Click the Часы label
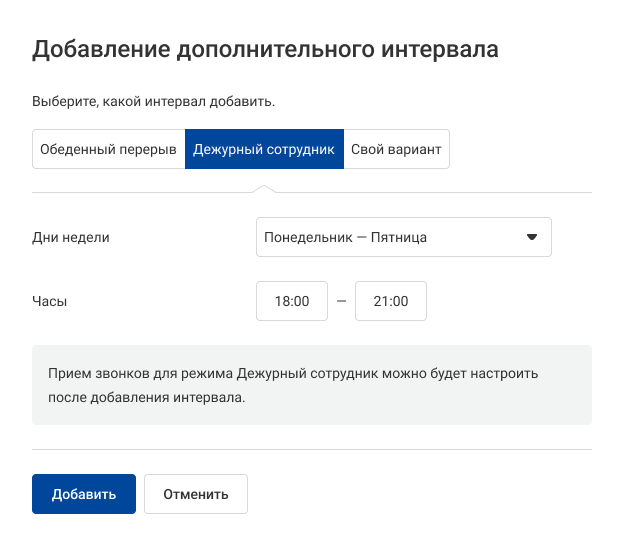This screenshot has height=547, width=624. coord(50,301)
